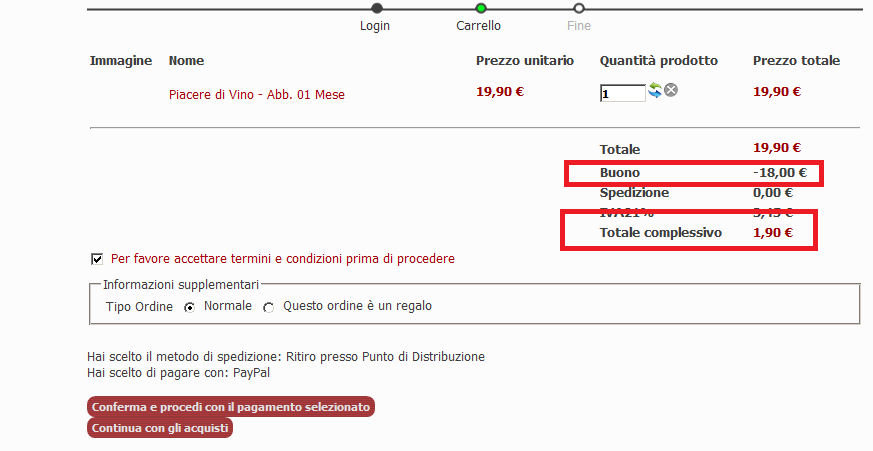873x451 pixels.
Task: Click the green Carrello step circle
Action: 480,8
